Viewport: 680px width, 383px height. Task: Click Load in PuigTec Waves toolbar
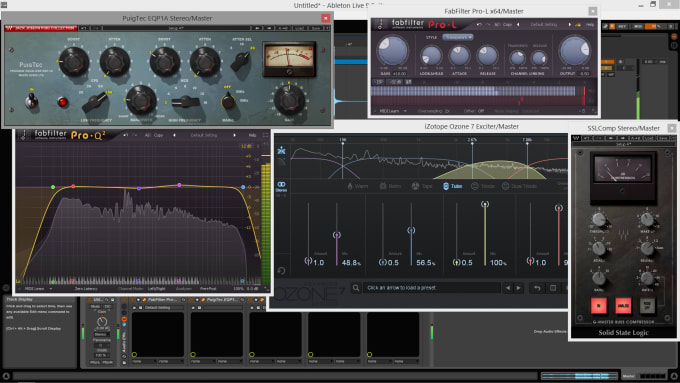click(x=299, y=28)
